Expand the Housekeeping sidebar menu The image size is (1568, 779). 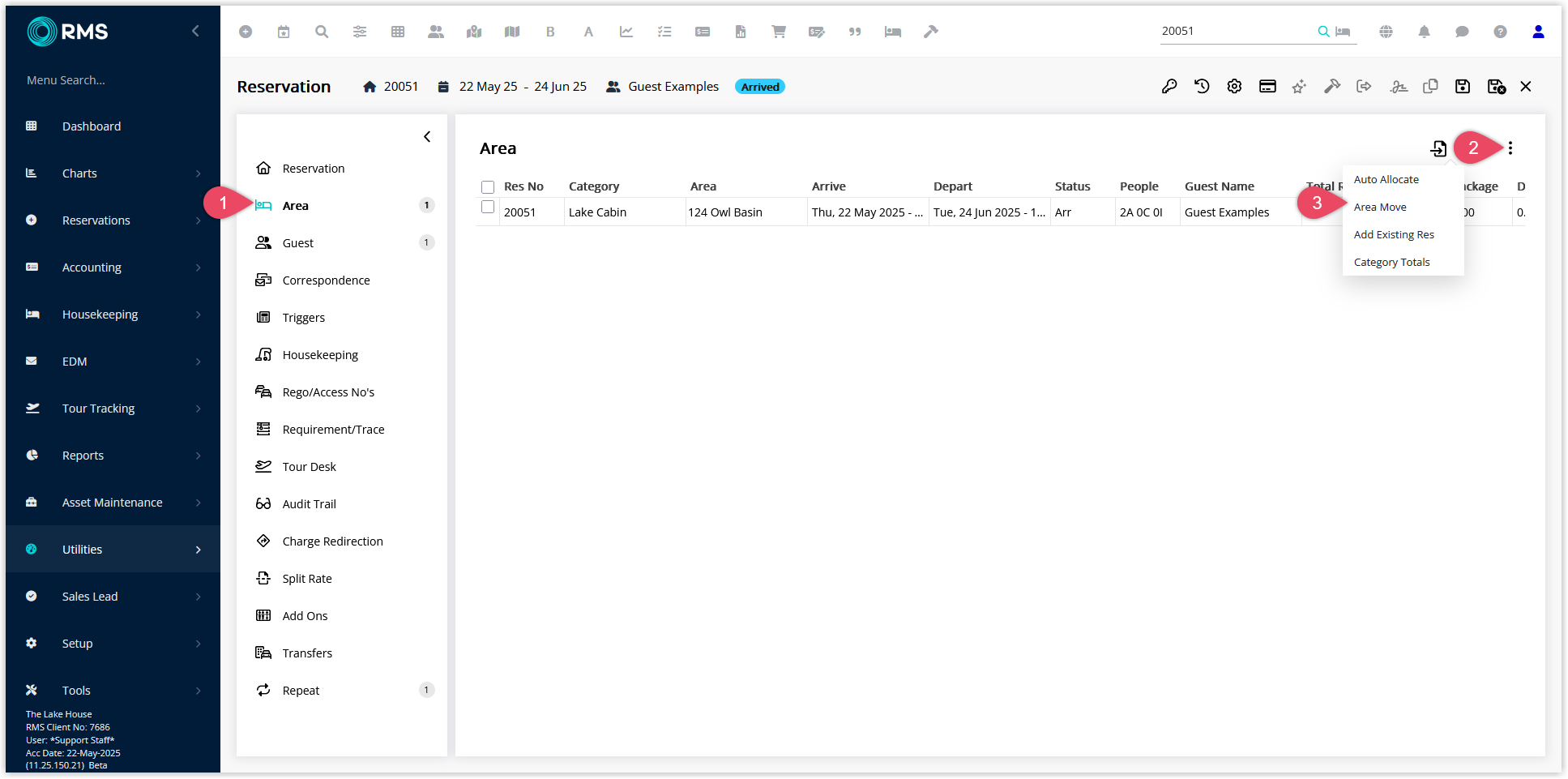113,315
